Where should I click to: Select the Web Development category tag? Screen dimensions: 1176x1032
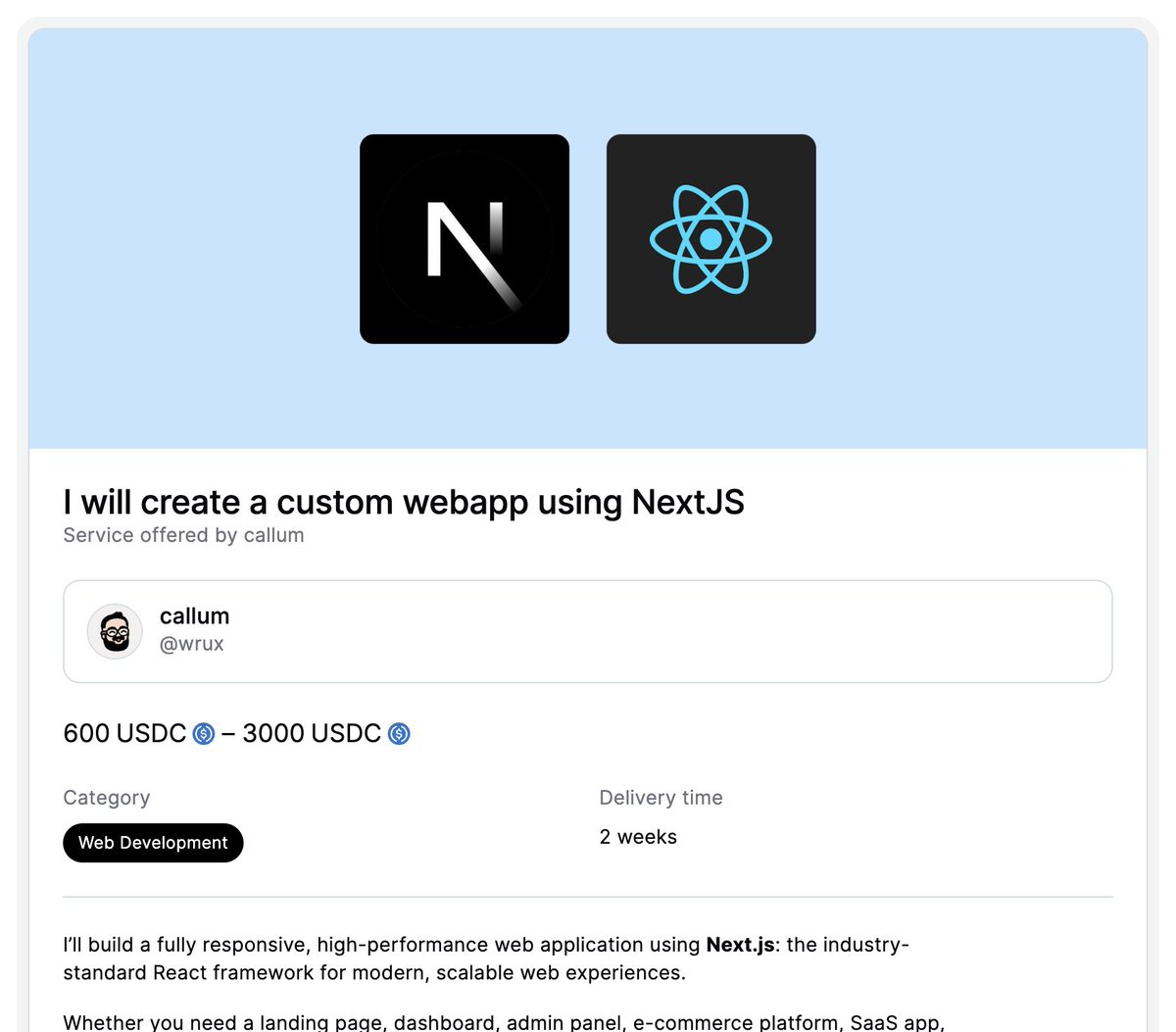point(153,843)
